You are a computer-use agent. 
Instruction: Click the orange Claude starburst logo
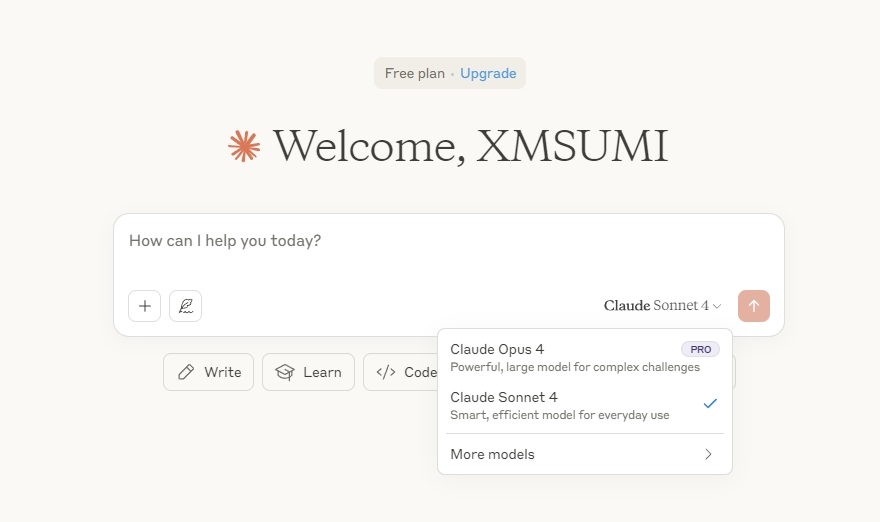[x=244, y=146]
